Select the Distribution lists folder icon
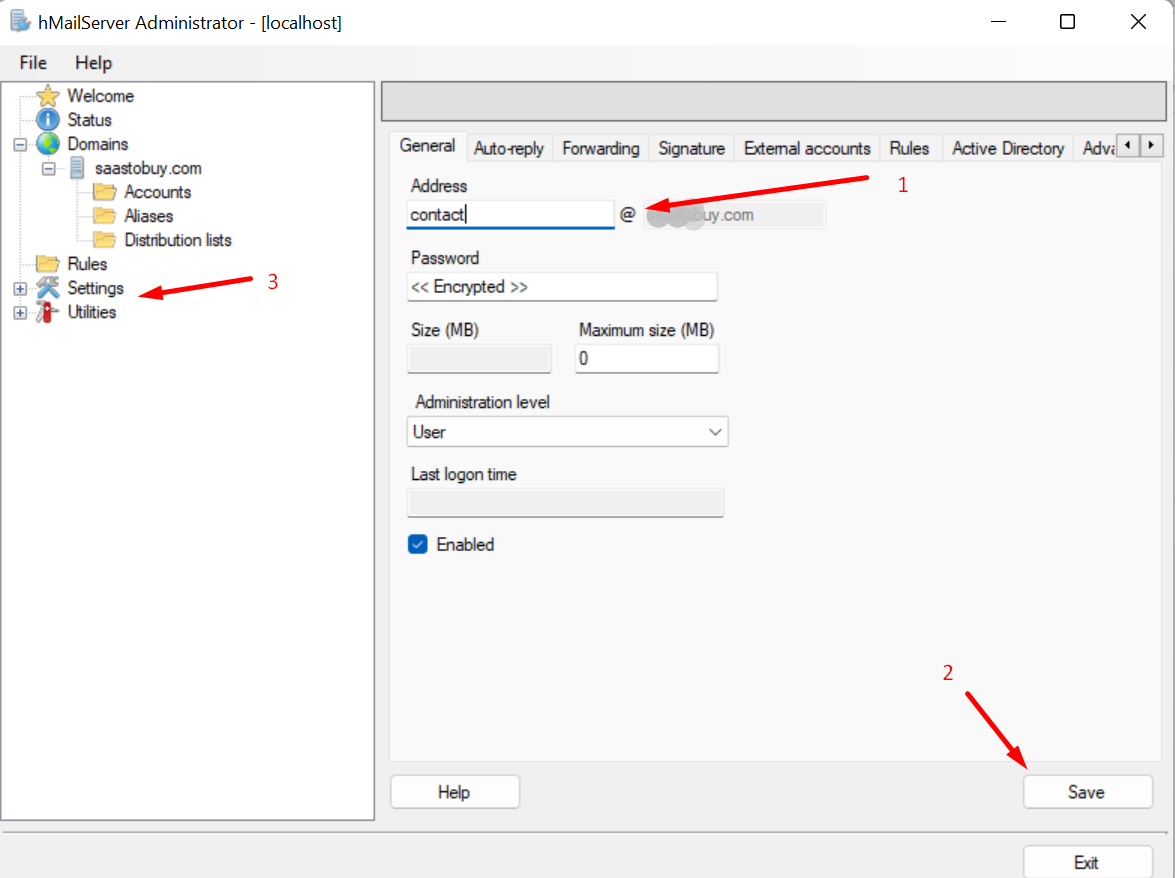1175x878 pixels. coord(106,240)
